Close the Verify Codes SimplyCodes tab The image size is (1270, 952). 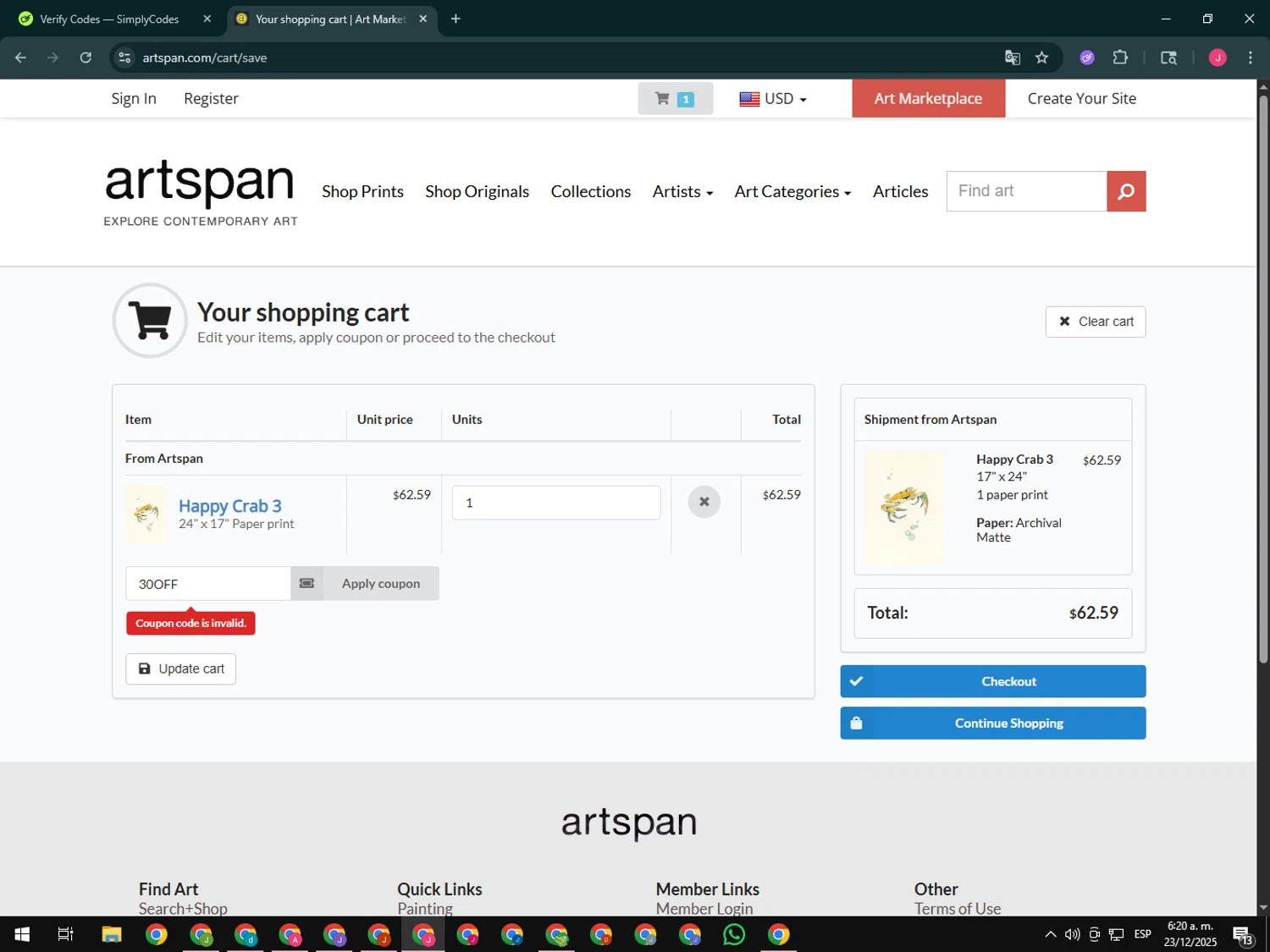tap(207, 19)
